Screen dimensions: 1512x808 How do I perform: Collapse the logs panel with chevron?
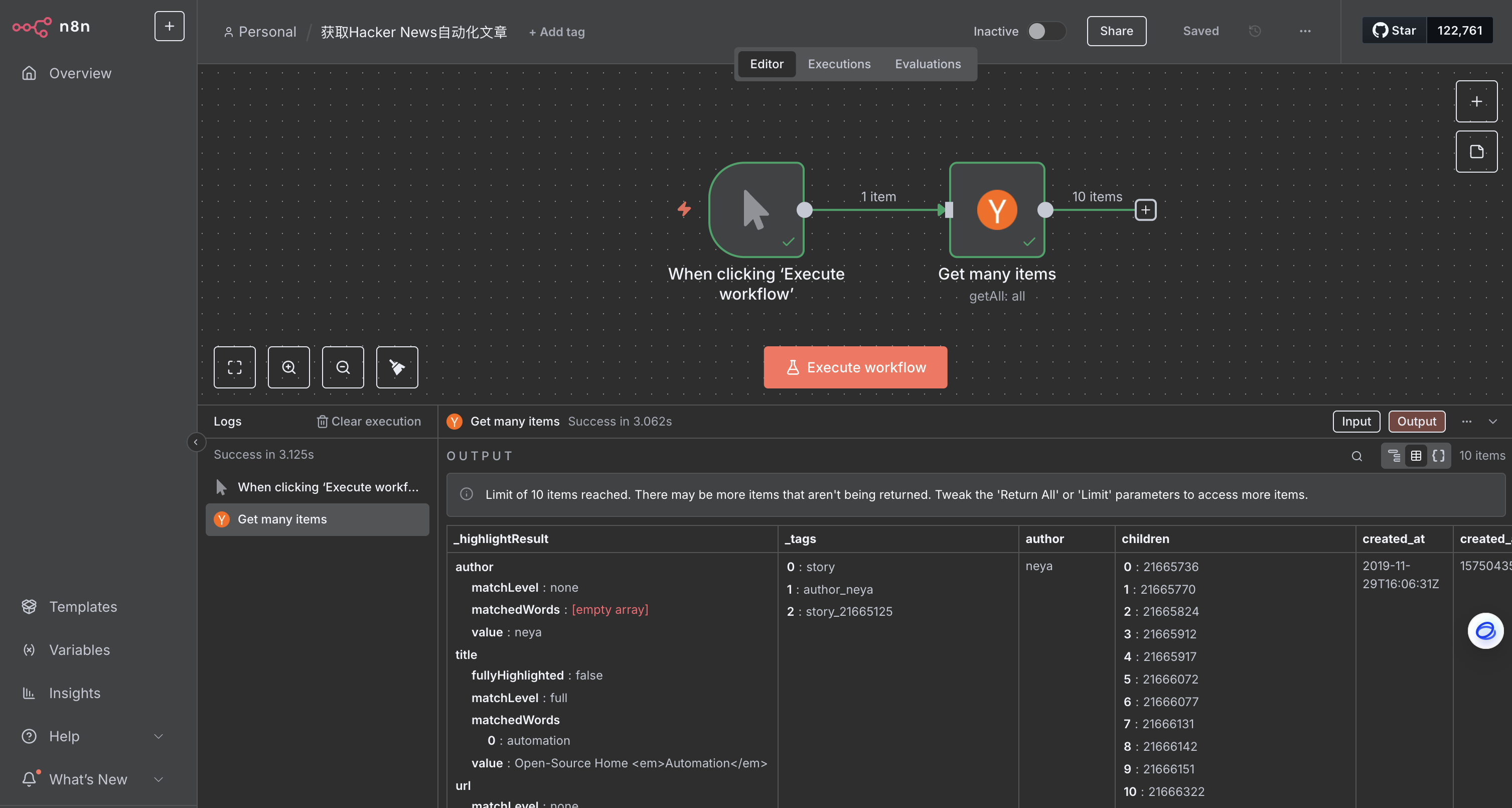[x=1492, y=422]
